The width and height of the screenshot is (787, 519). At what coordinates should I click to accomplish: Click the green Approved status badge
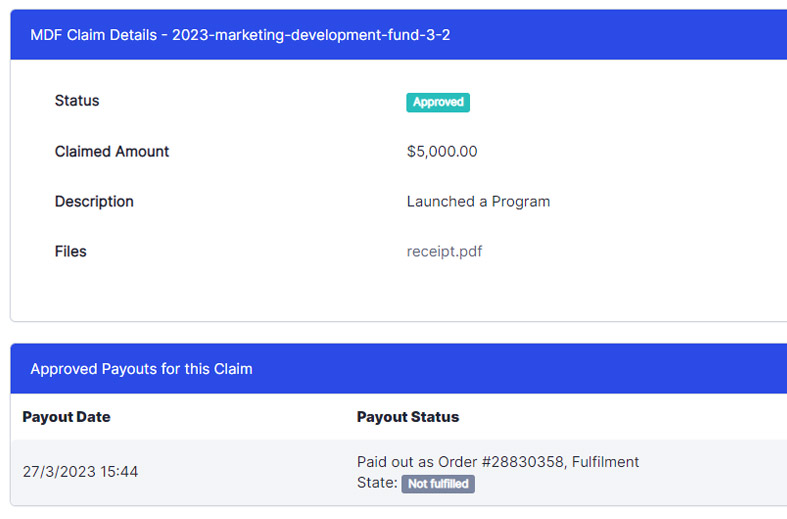437,102
